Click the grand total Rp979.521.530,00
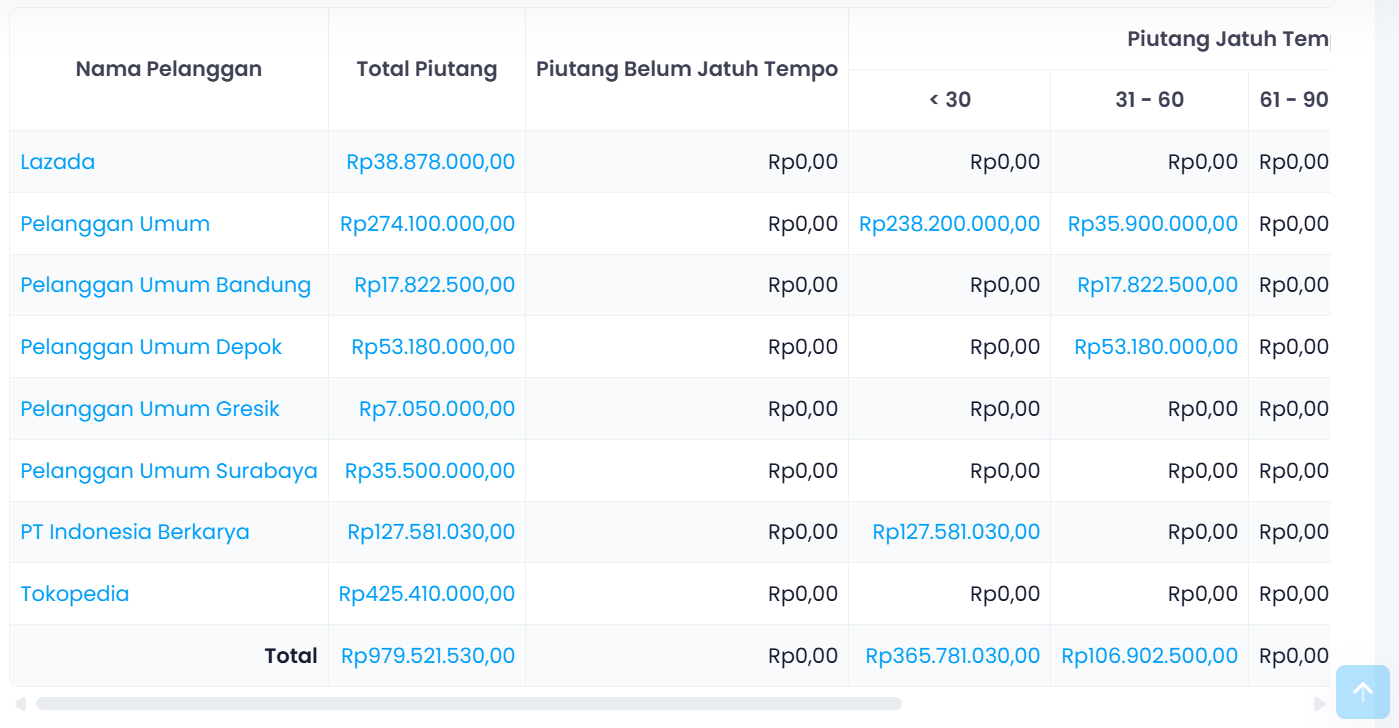 point(425,655)
